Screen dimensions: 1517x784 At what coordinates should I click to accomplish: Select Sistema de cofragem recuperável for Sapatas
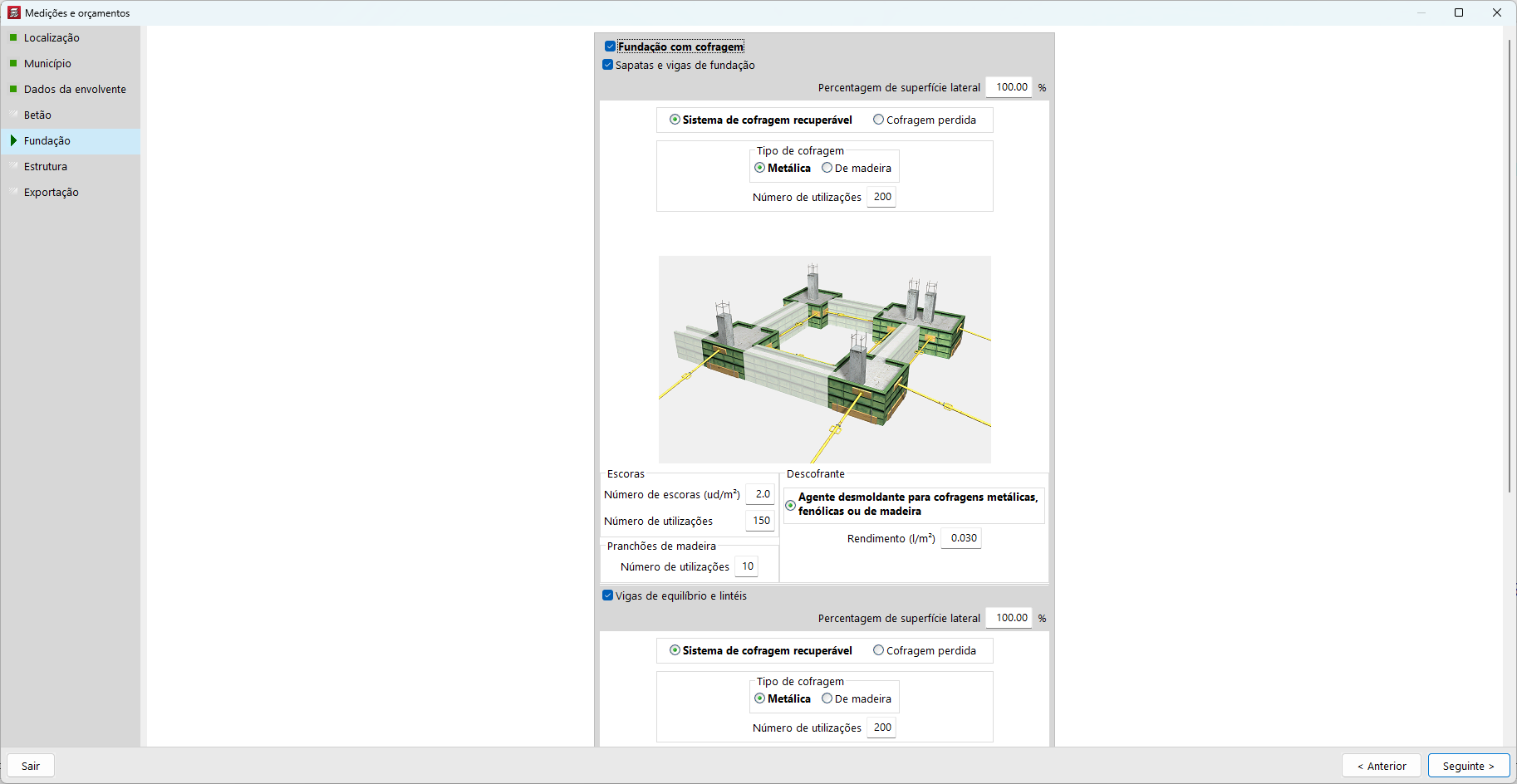click(675, 120)
